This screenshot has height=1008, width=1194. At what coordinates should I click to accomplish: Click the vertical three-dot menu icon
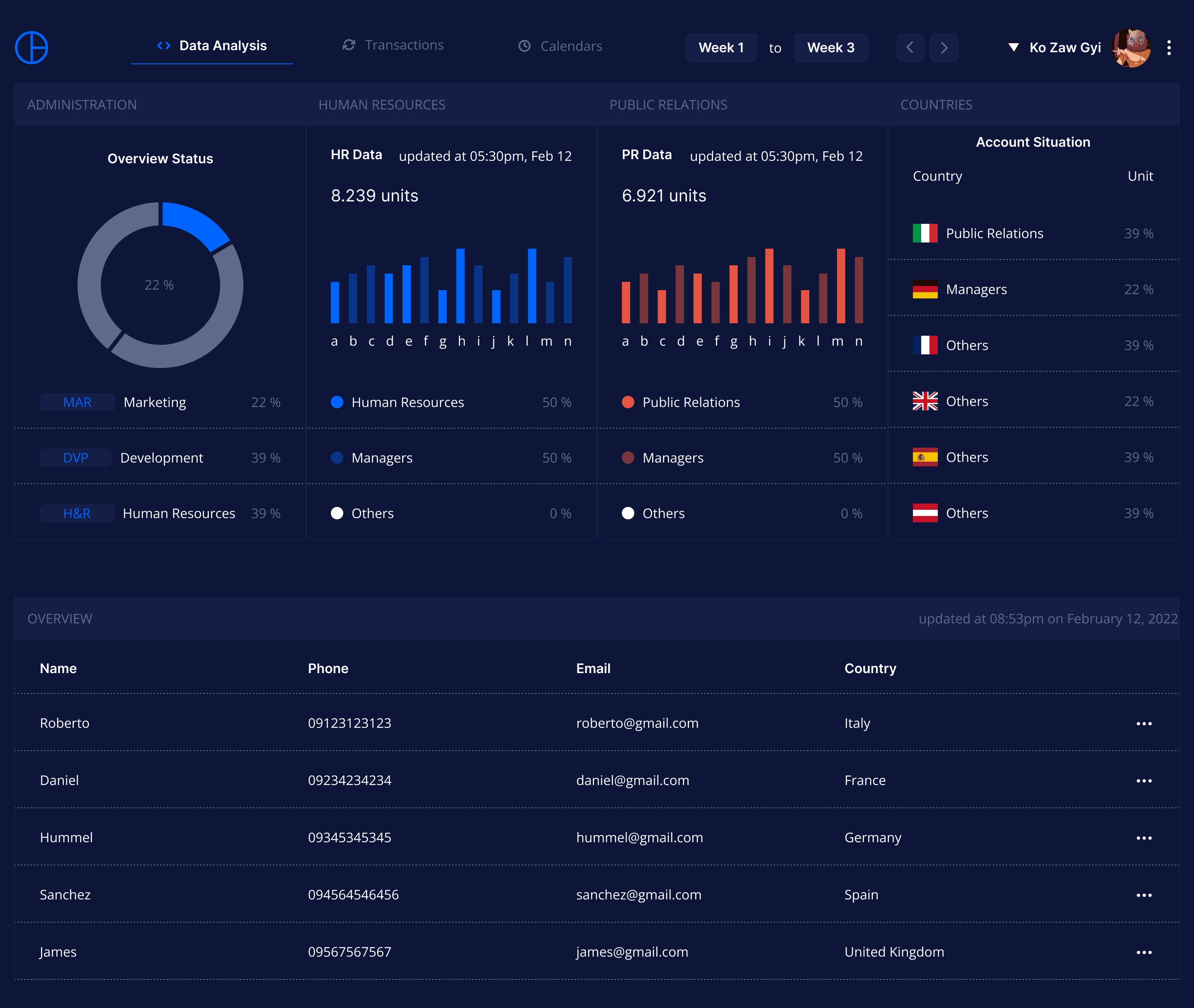tap(1169, 47)
